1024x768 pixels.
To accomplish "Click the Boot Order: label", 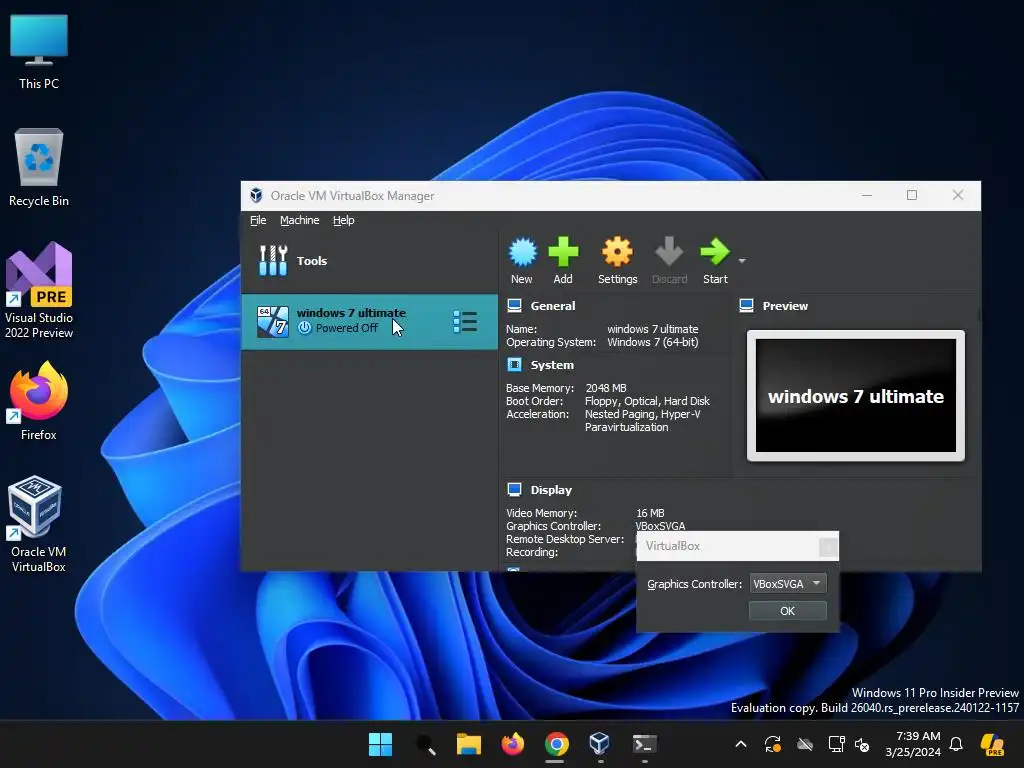I will (x=534, y=401).
